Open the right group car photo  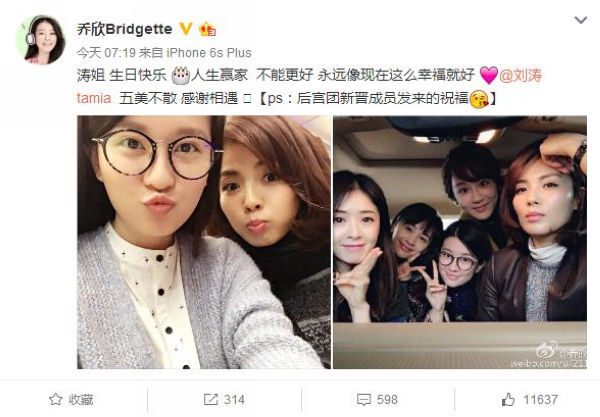460,242
